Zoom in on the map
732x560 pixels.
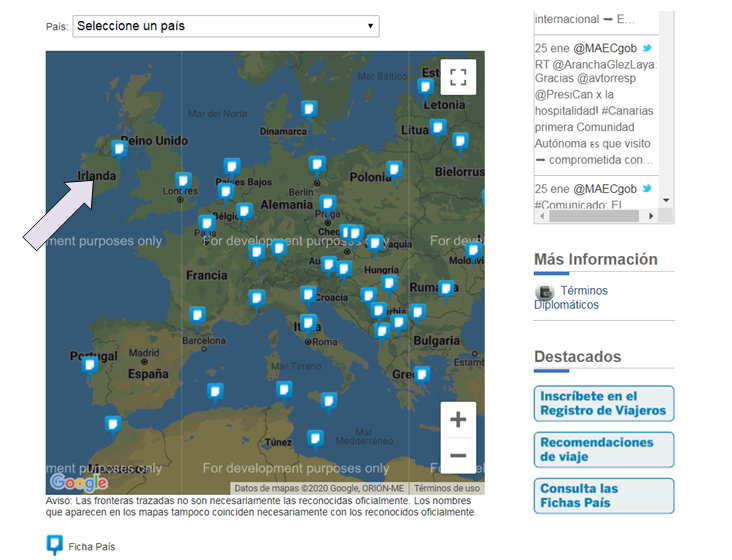click(458, 420)
